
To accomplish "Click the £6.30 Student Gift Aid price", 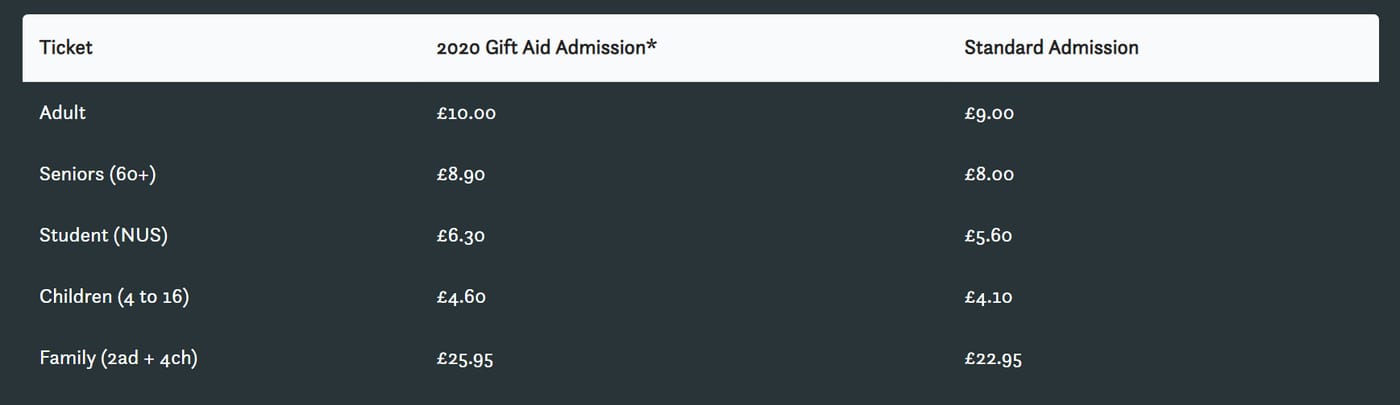I will (x=461, y=236).
